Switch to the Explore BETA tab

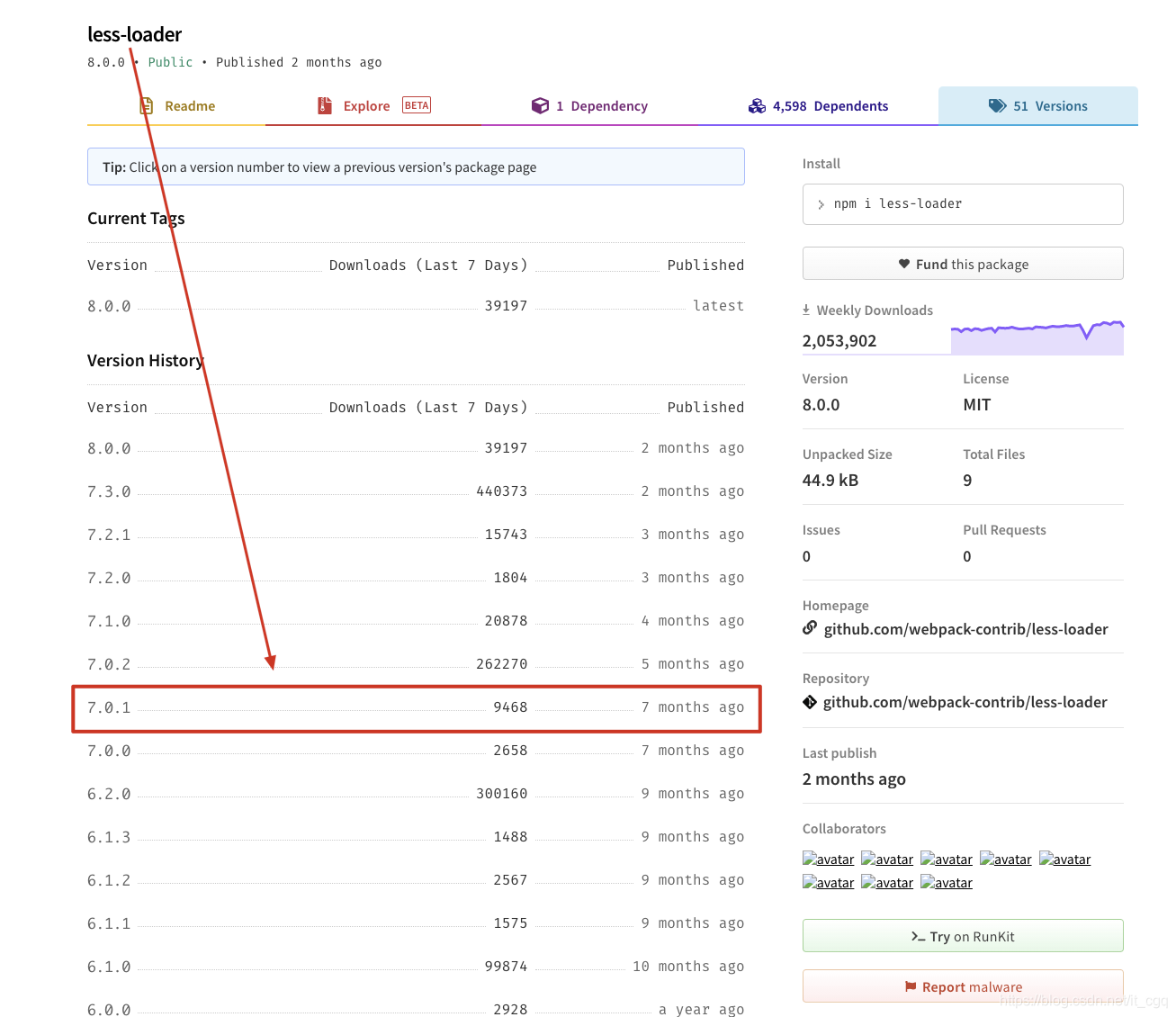(373, 106)
